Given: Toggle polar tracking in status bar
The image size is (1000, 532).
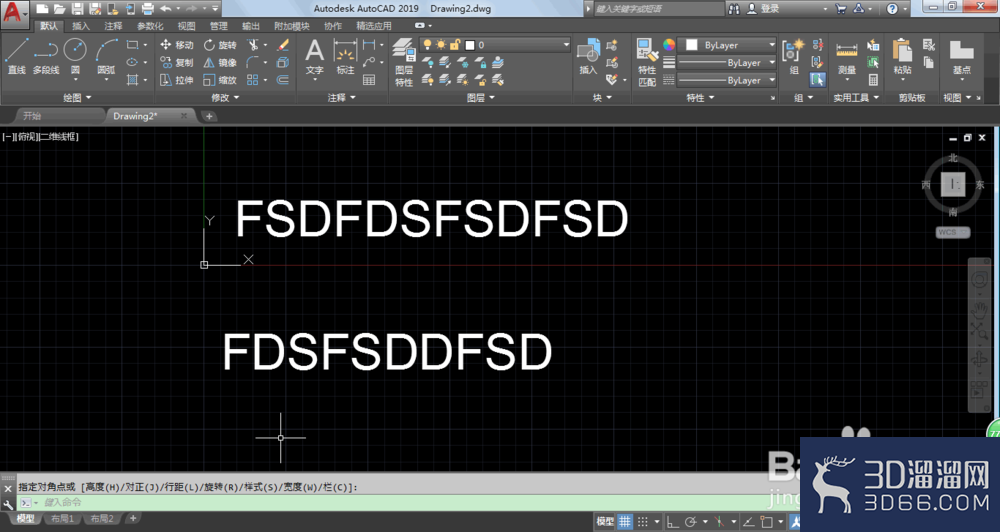Looking at the screenshot, I should pyautogui.click(x=691, y=521).
